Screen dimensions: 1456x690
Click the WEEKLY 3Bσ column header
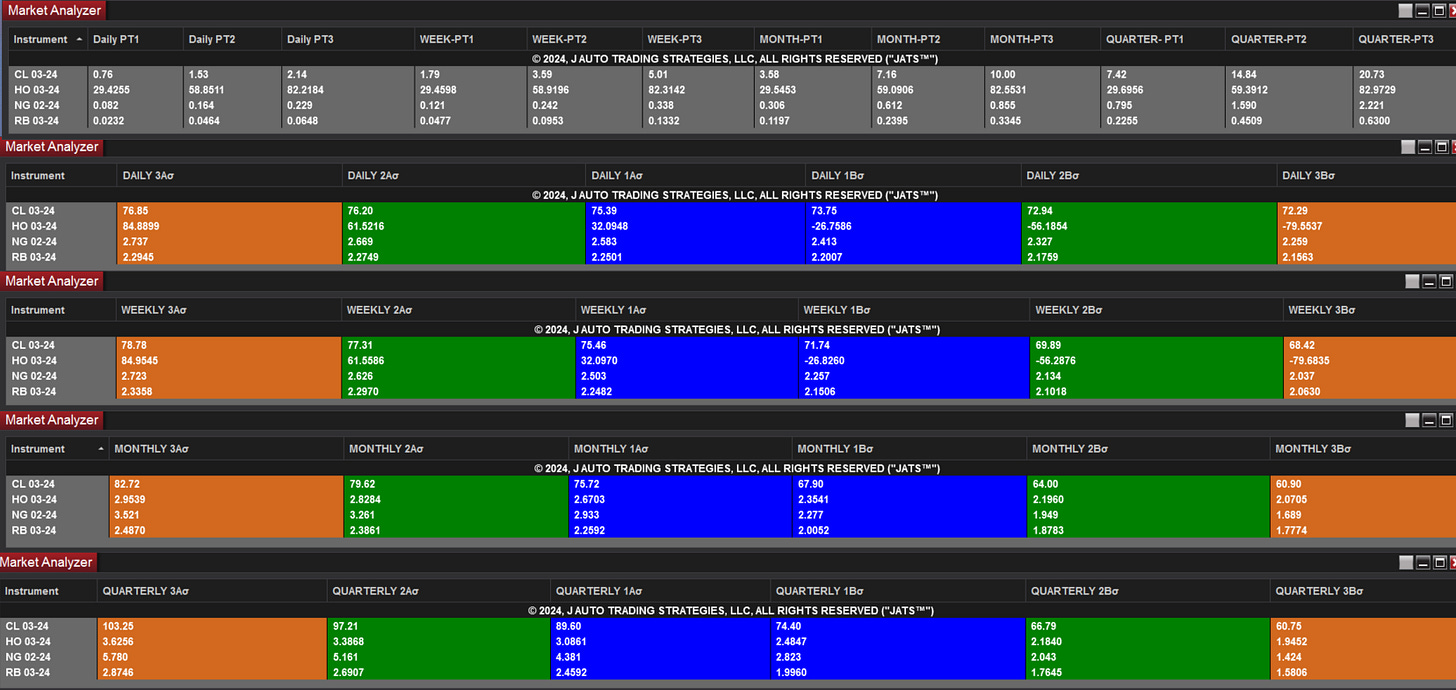coord(1370,311)
